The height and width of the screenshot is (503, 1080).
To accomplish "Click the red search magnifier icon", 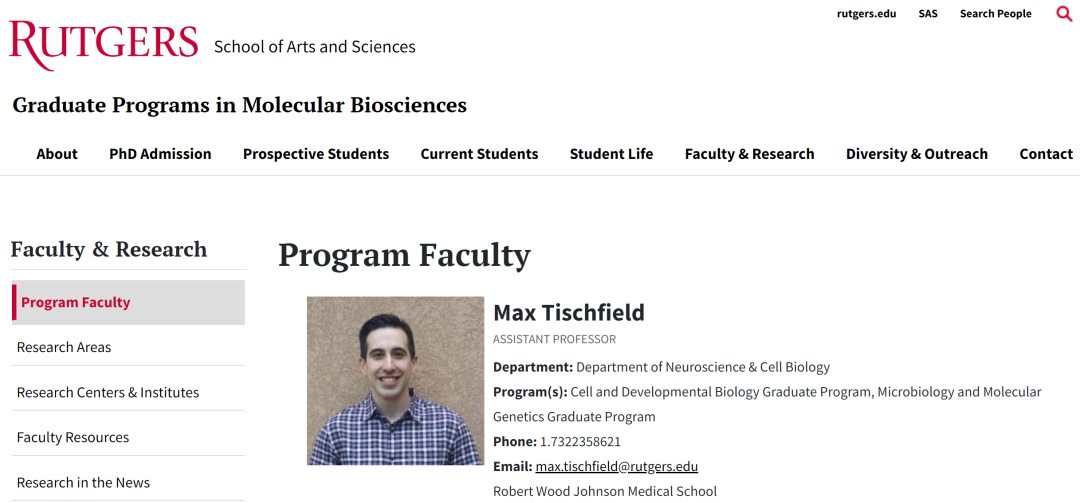I will point(1064,14).
